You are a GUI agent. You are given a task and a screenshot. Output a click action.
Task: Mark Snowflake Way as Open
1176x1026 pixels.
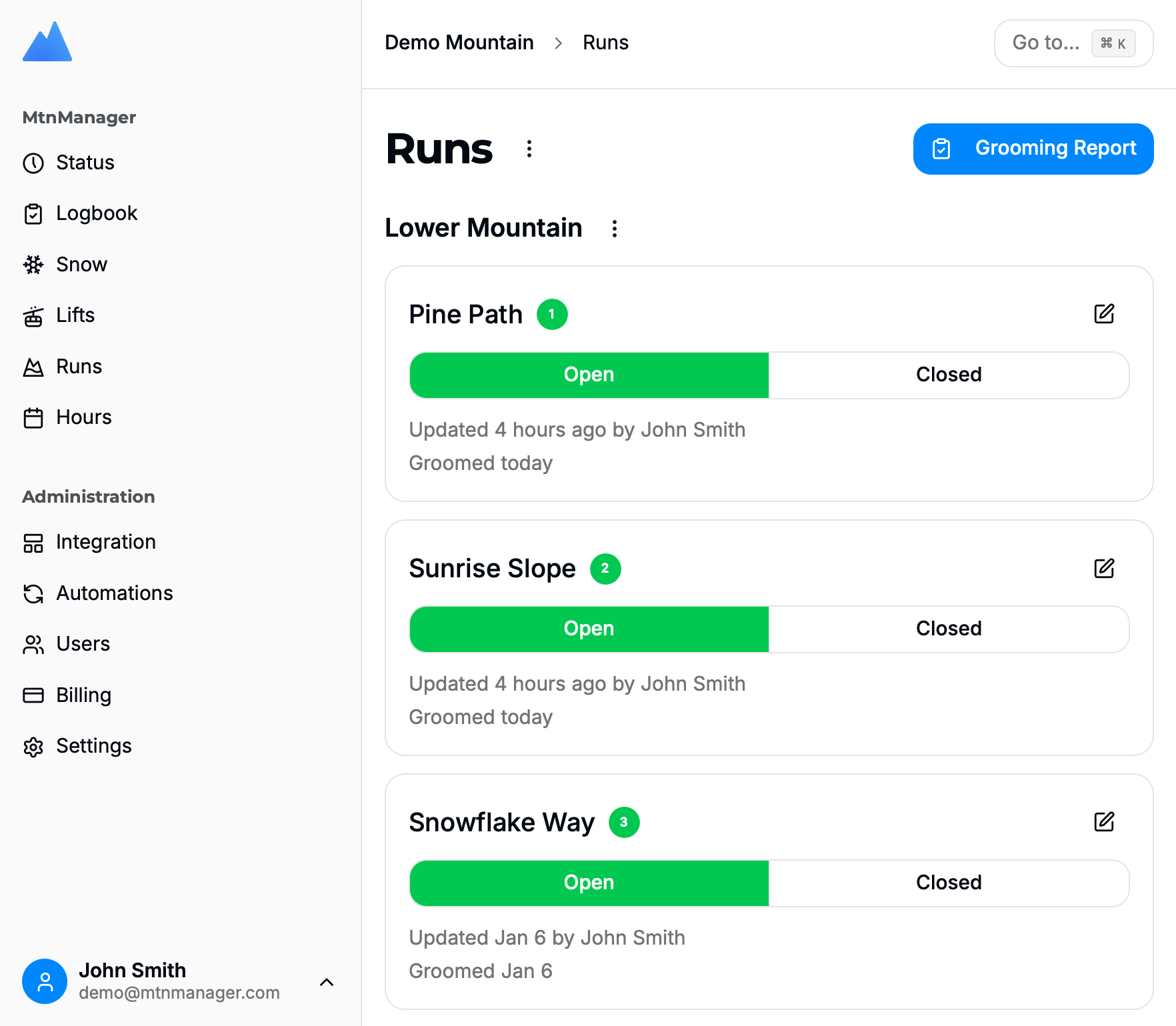click(x=589, y=883)
